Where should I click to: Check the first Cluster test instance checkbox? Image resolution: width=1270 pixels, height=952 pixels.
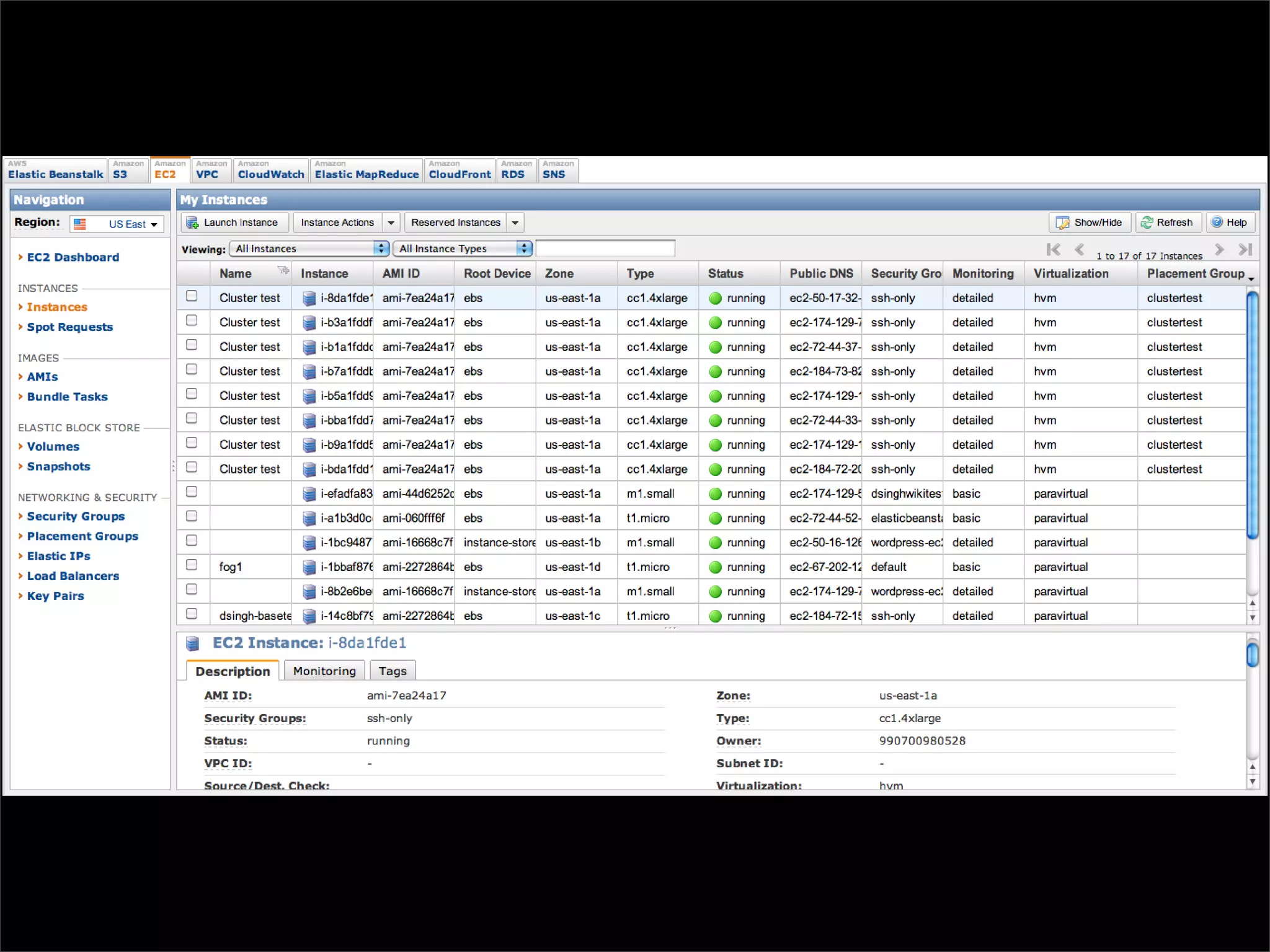click(192, 296)
